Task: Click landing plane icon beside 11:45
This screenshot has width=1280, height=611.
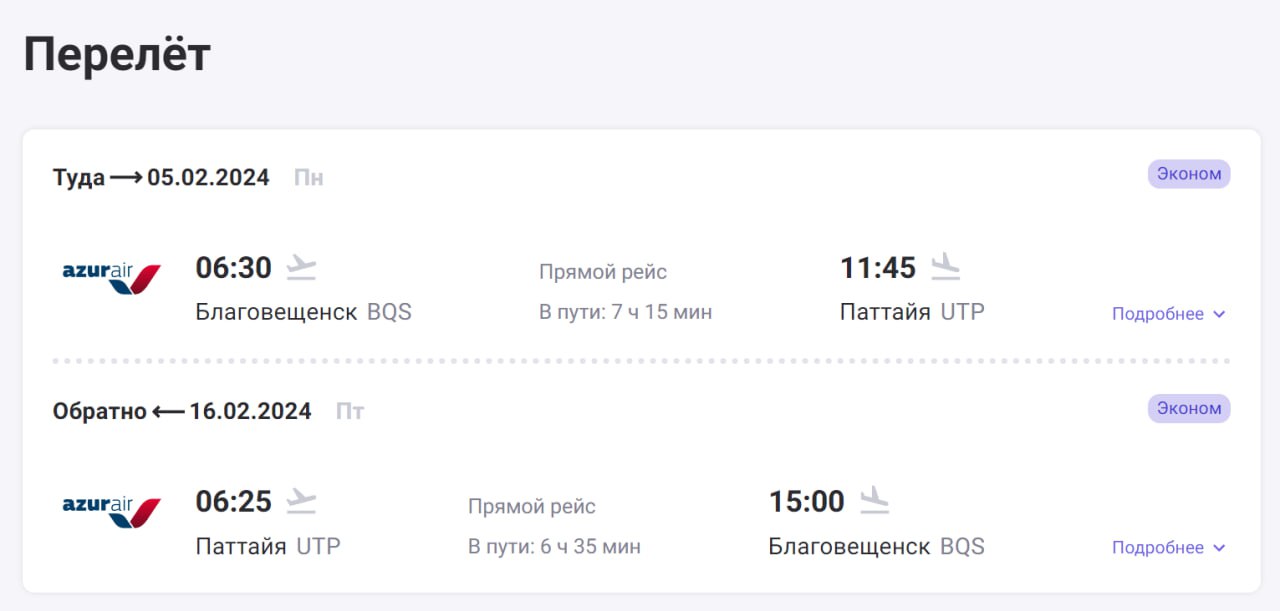Action: (x=945, y=267)
